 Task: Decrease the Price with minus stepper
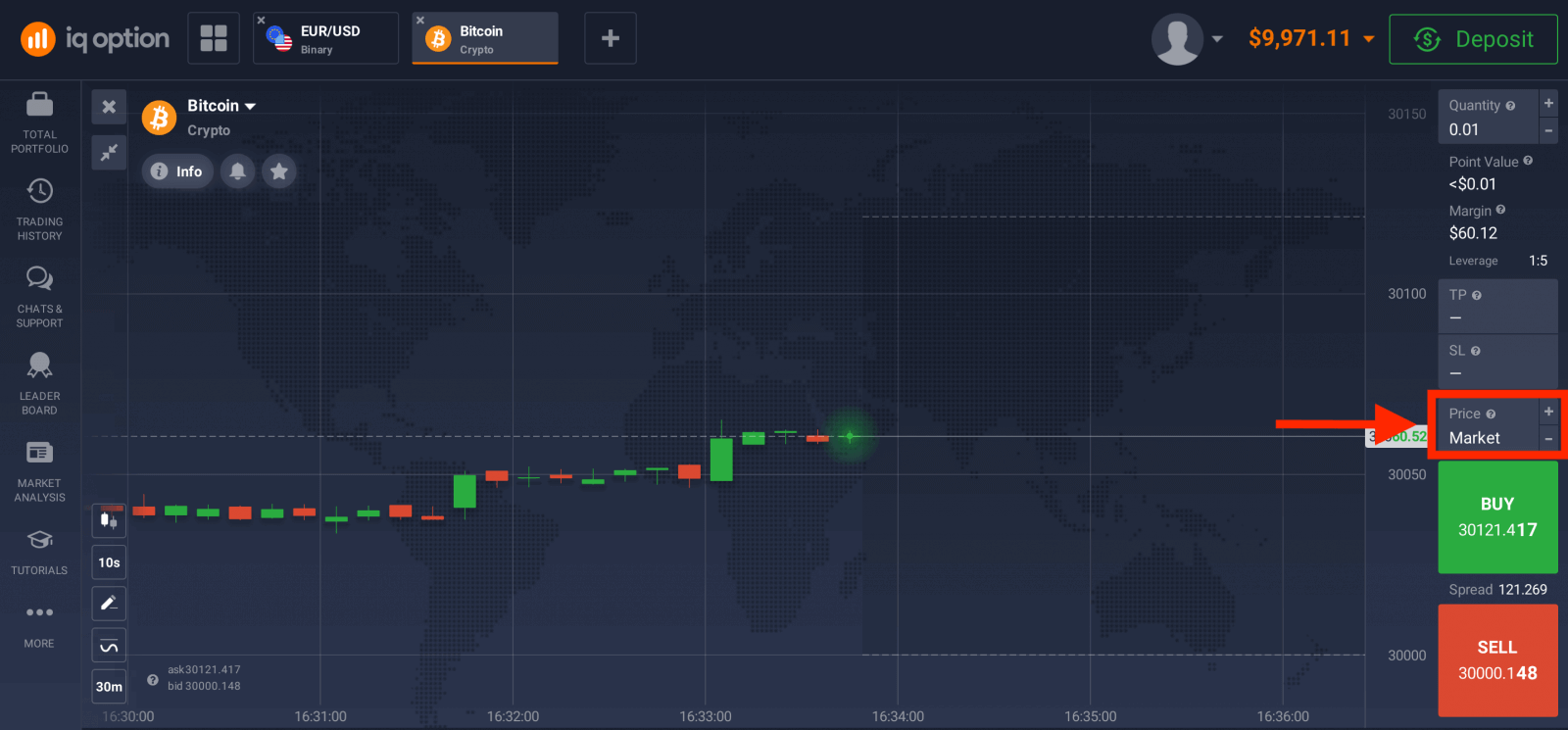pos(1548,439)
